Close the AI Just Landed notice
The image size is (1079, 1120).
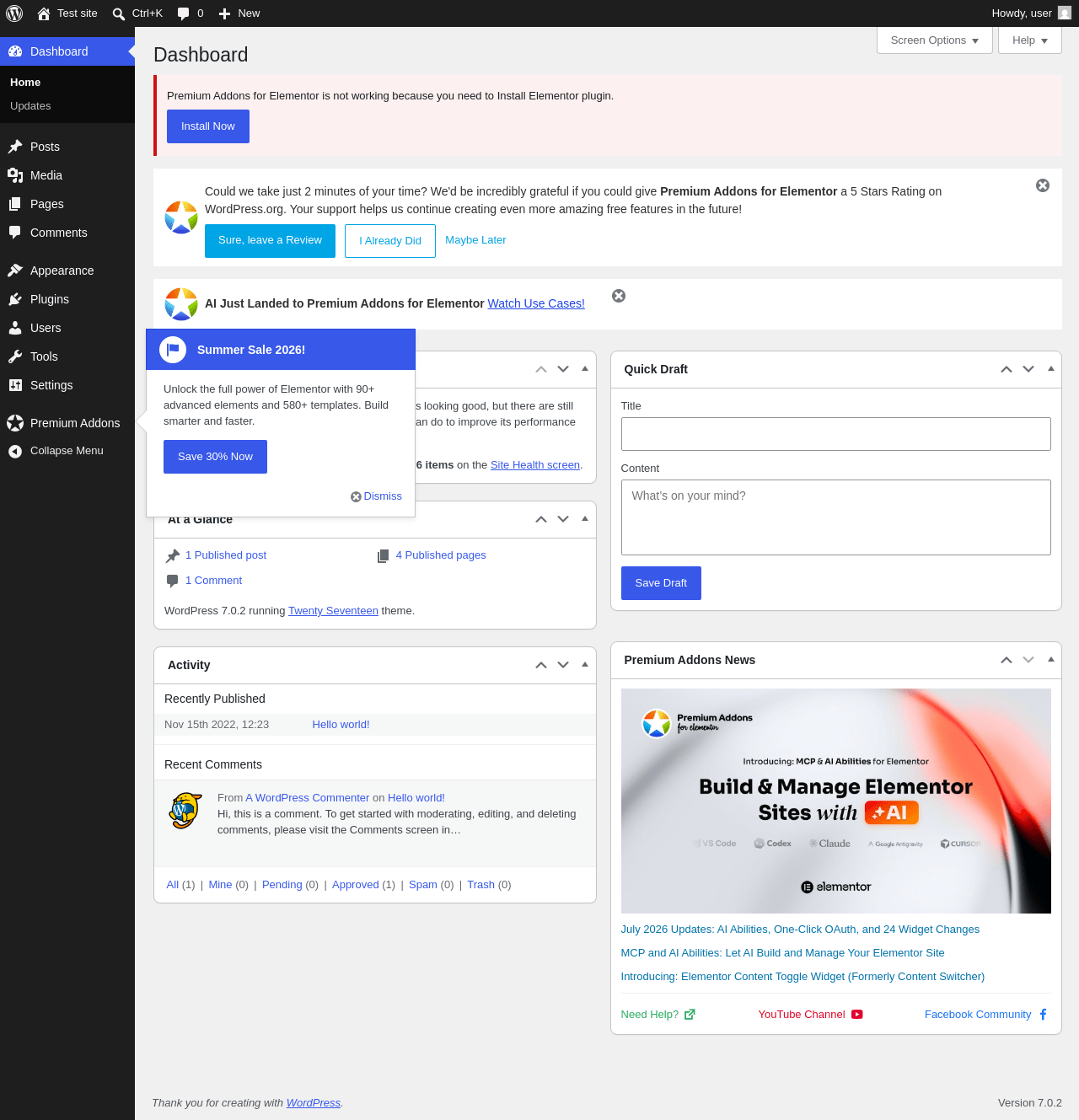(619, 296)
